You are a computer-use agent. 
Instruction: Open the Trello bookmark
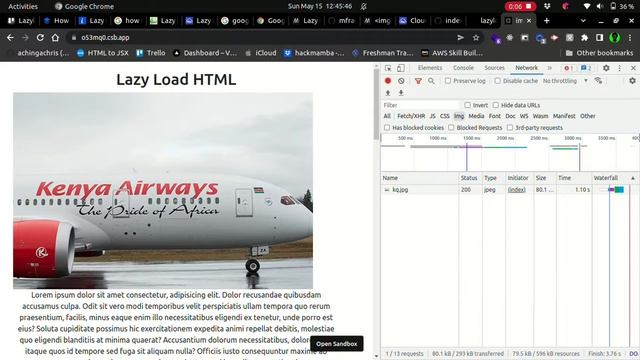point(151,53)
